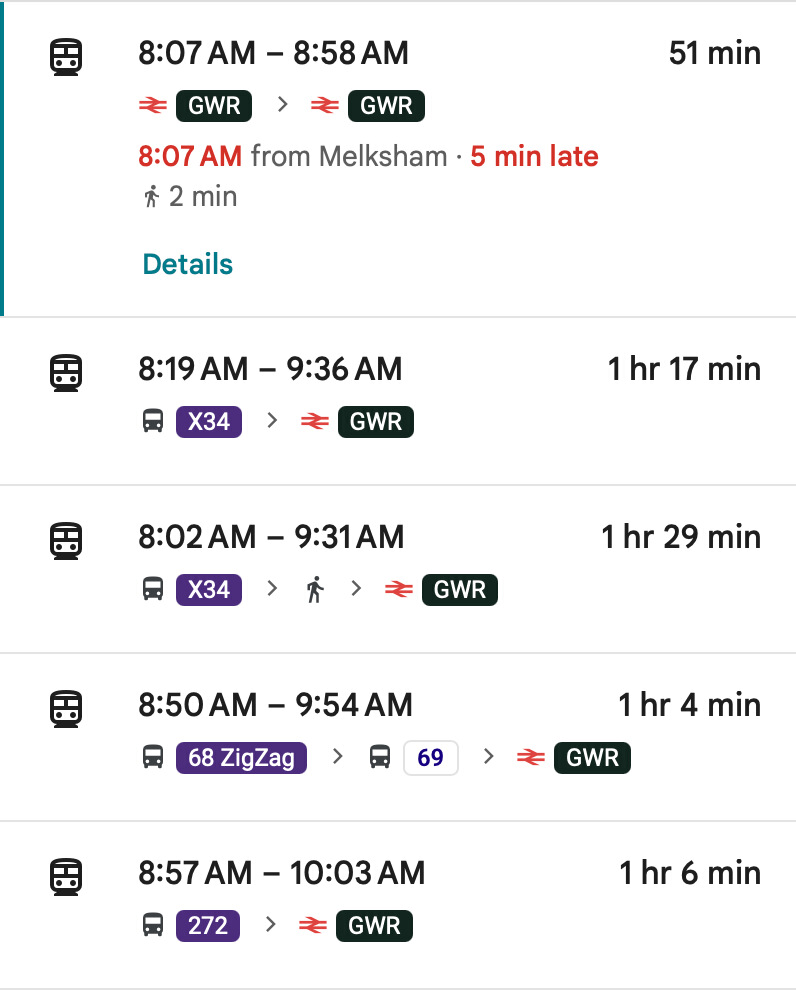Select the 69 bus route badge

point(430,758)
